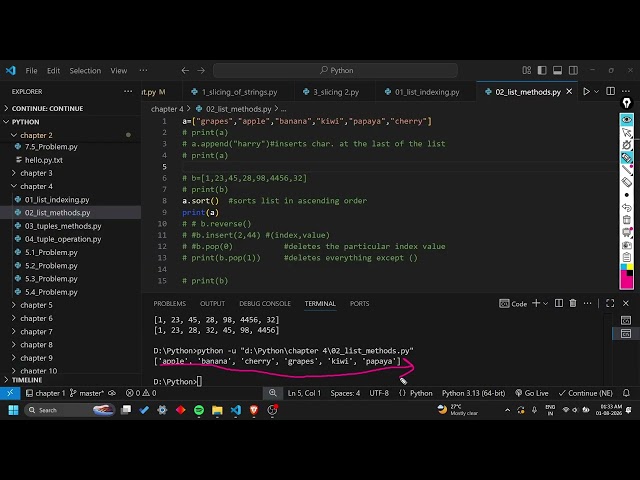
Task: Select the highlighter marker tool in annotation toolbar
Action: point(627,158)
